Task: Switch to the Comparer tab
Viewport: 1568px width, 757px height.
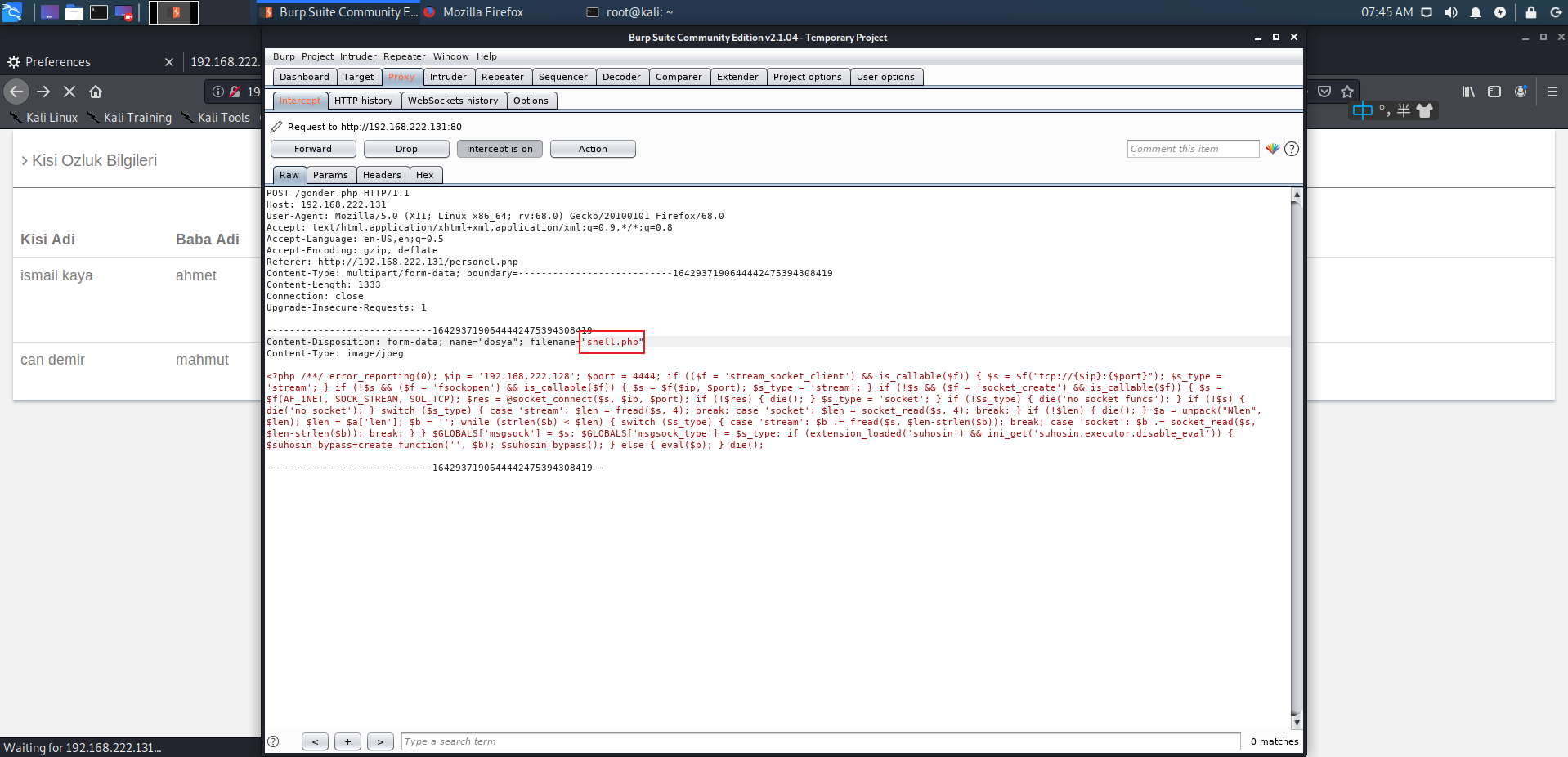Action: coord(679,77)
